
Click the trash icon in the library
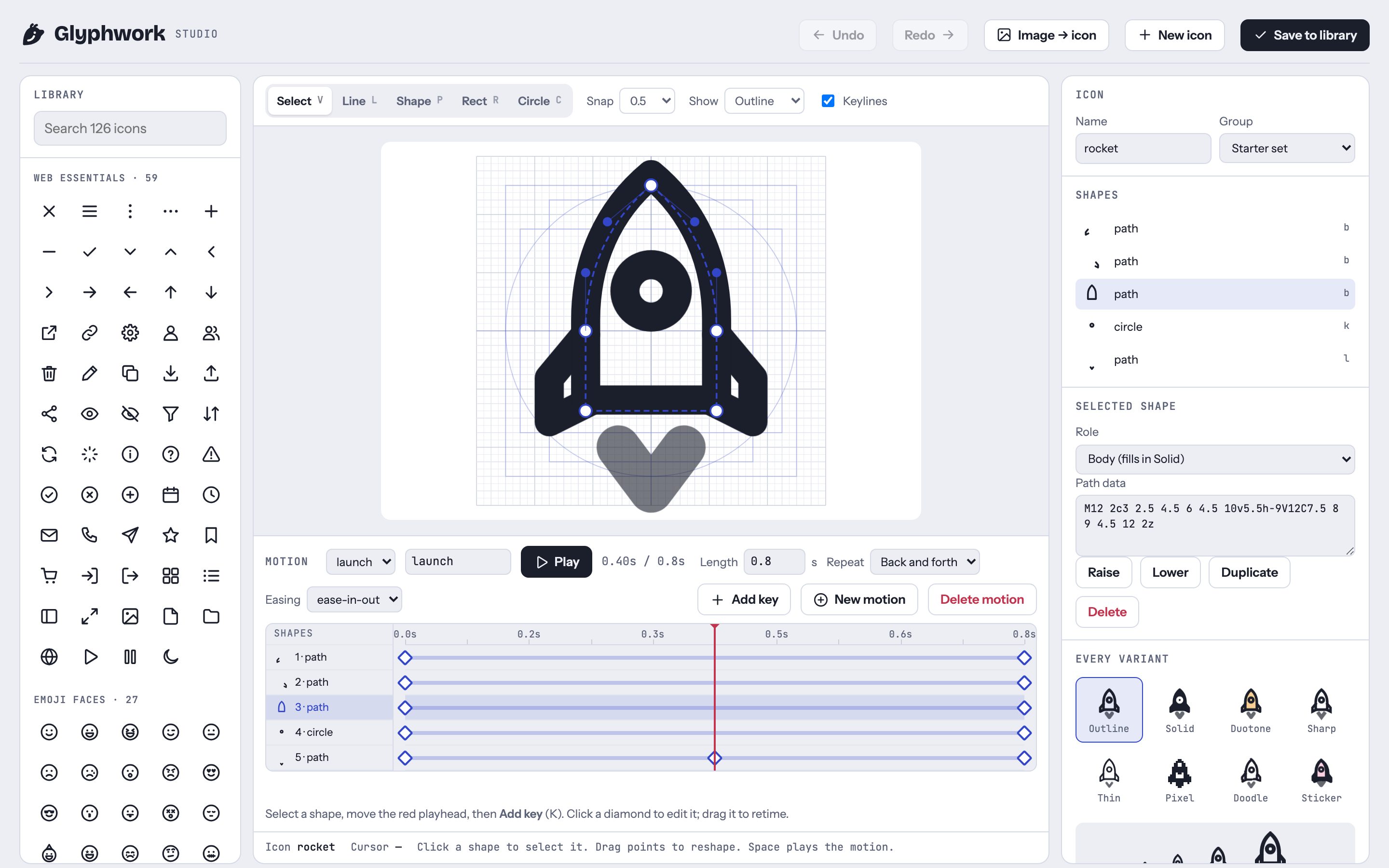(49, 373)
